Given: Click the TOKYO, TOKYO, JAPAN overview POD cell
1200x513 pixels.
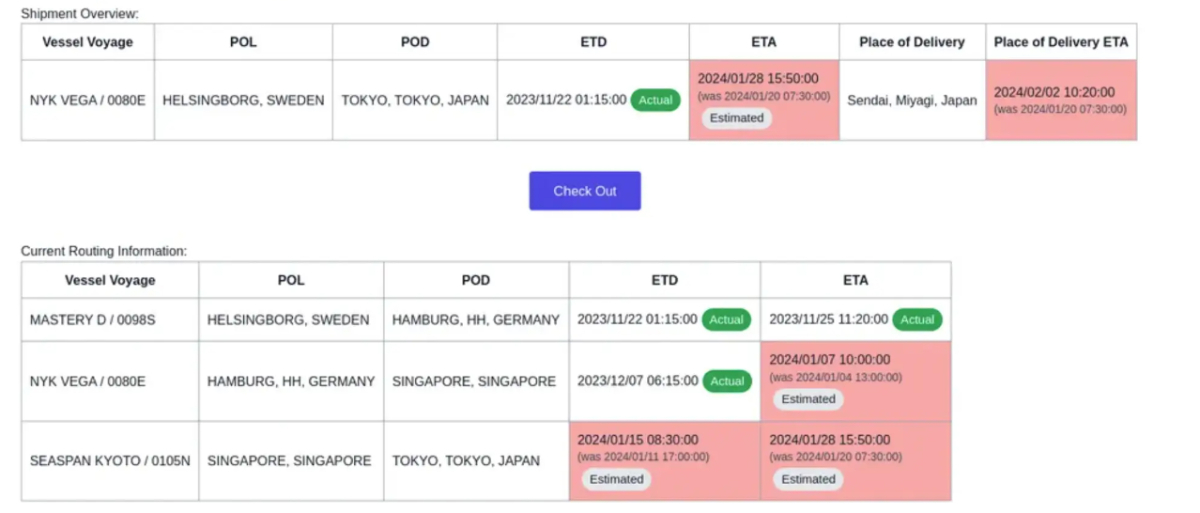Looking at the screenshot, I should pos(415,100).
